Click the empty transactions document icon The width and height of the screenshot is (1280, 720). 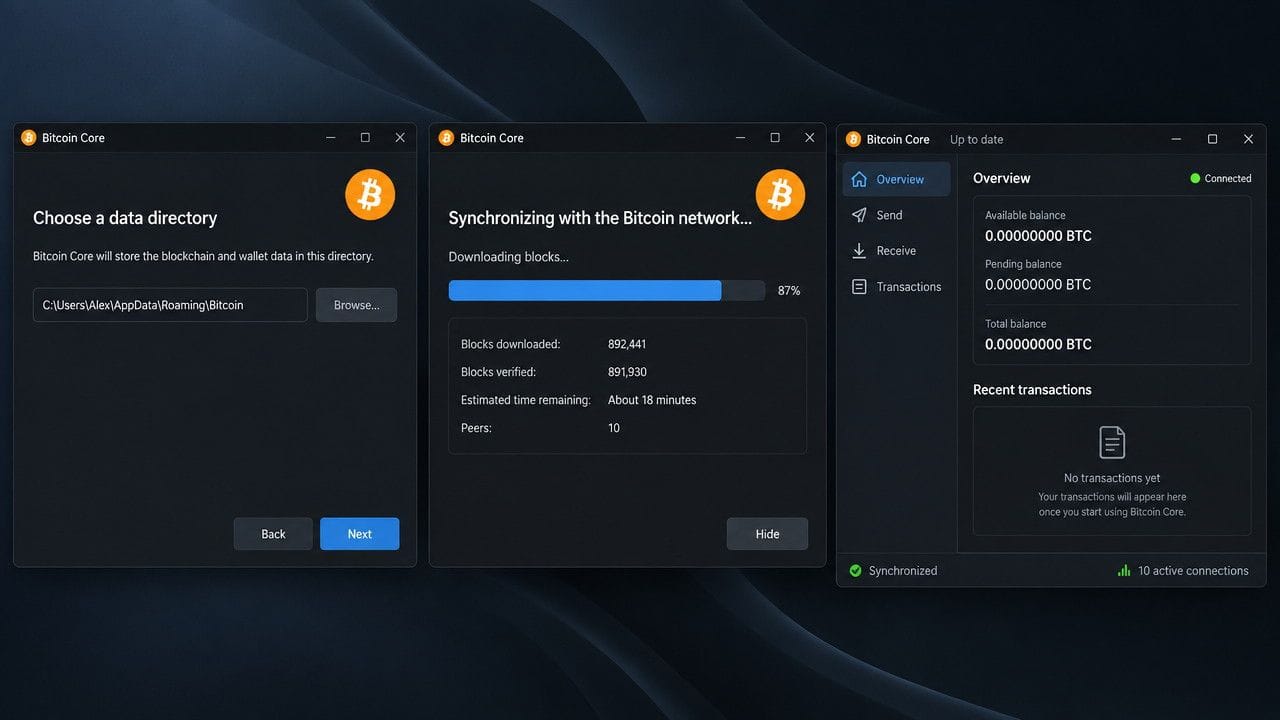pyautogui.click(x=1112, y=442)
